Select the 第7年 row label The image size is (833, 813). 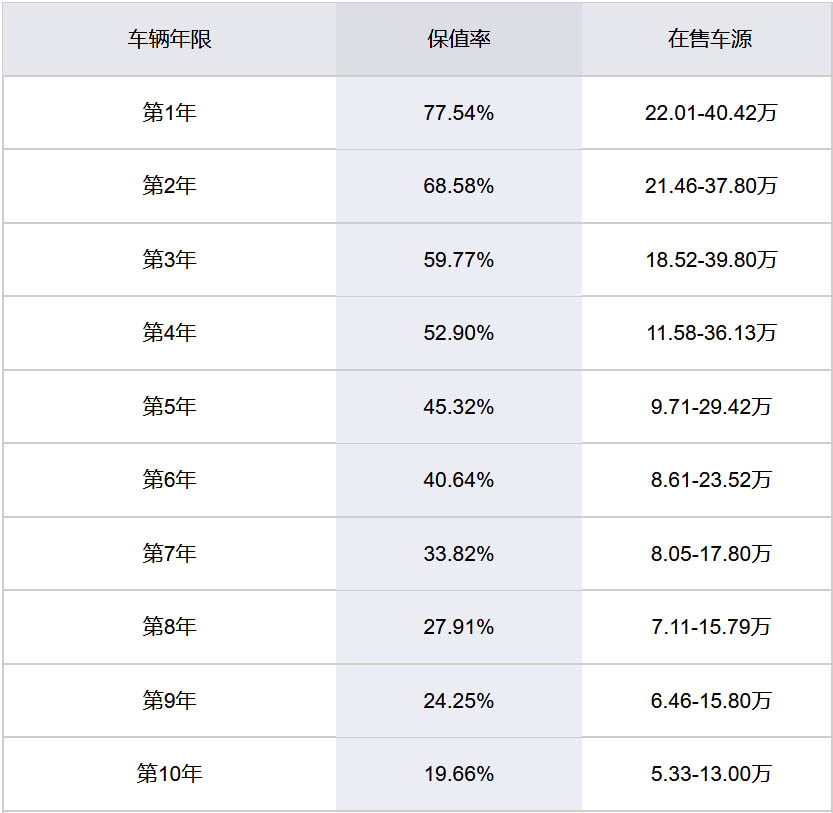169,553
